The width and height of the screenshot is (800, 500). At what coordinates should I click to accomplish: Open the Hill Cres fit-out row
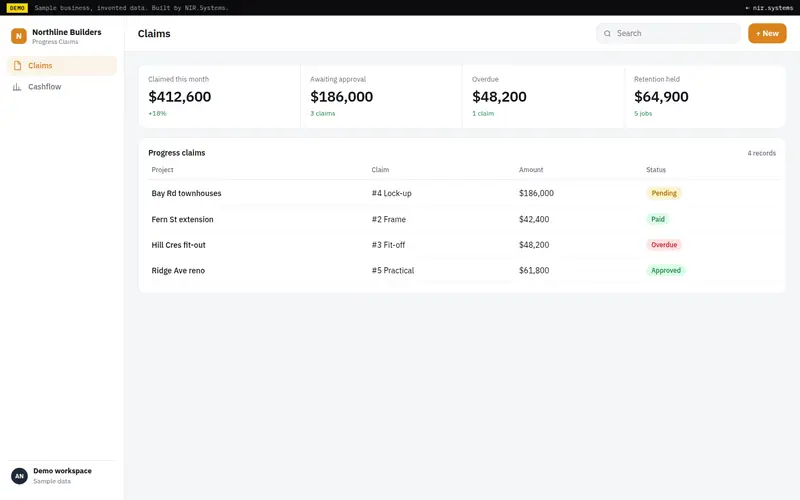pyautogui.click(x=462, y=244)
